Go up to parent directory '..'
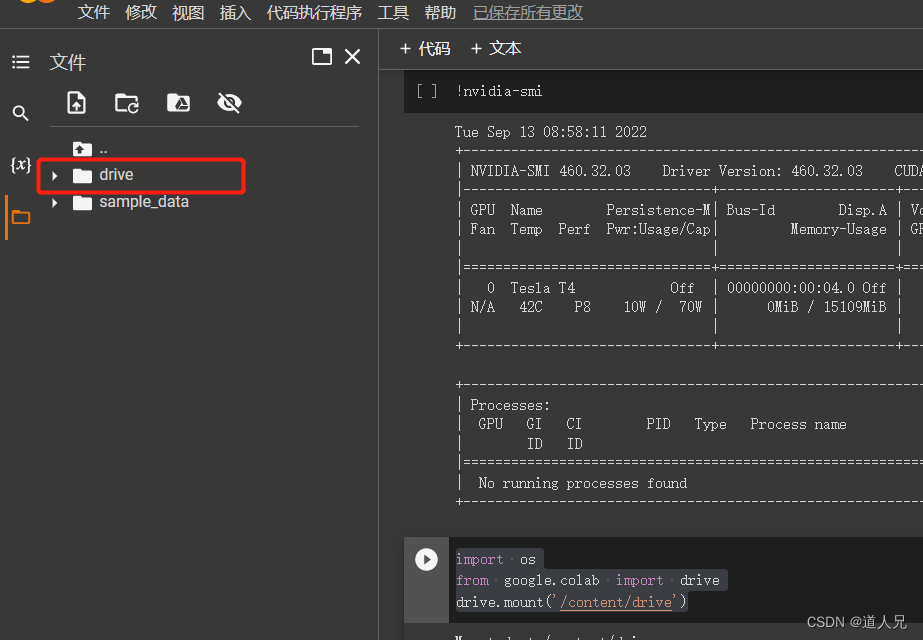Screen dimensions: 923x640 pyautogui.click(x=90, y=149)
